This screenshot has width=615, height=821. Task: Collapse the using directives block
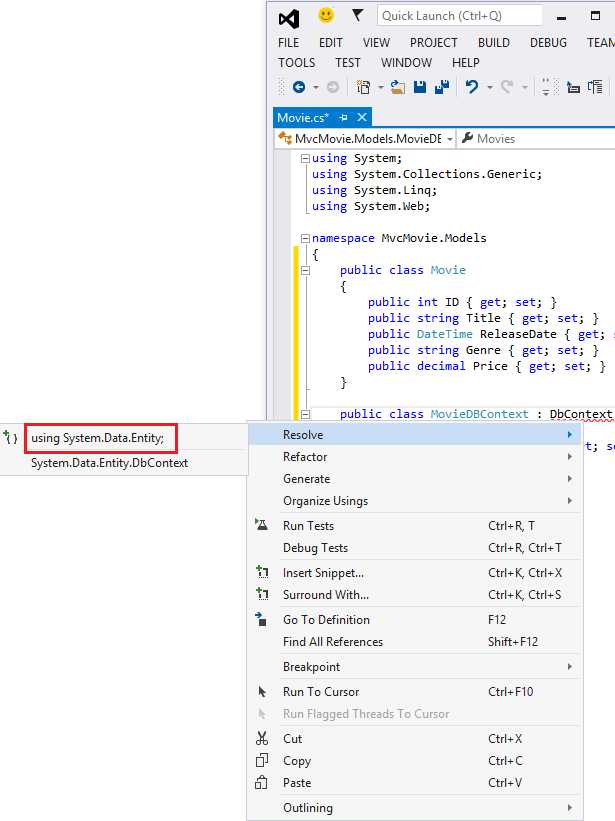305,159
